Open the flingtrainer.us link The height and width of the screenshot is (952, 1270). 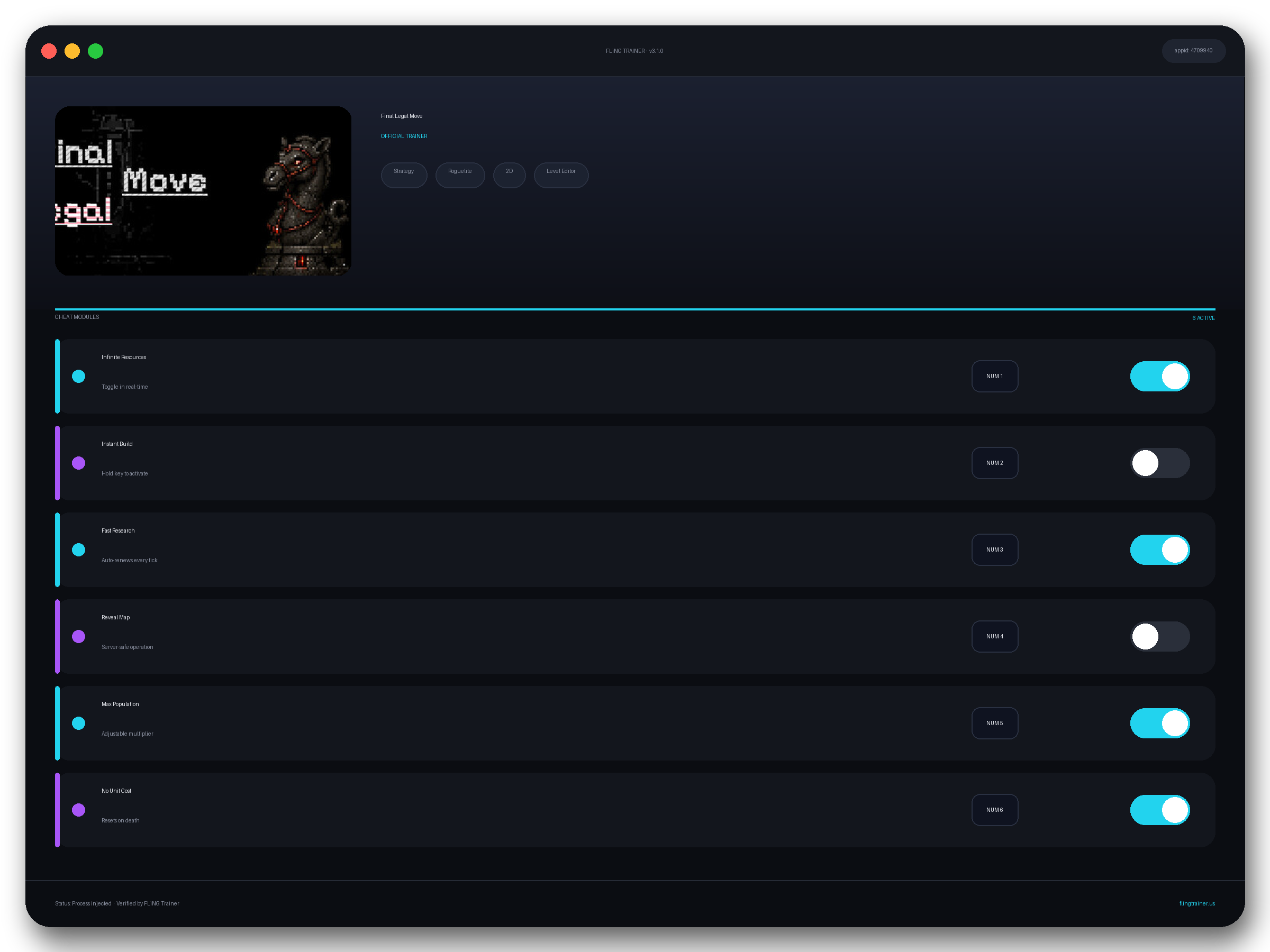pyautogui.click(x=1196, y=903)
